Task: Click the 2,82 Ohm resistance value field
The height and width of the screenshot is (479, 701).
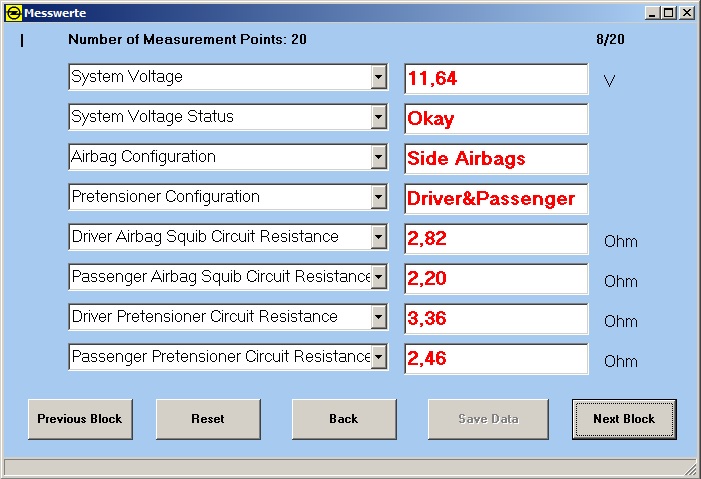Action: tap(496, 239)
